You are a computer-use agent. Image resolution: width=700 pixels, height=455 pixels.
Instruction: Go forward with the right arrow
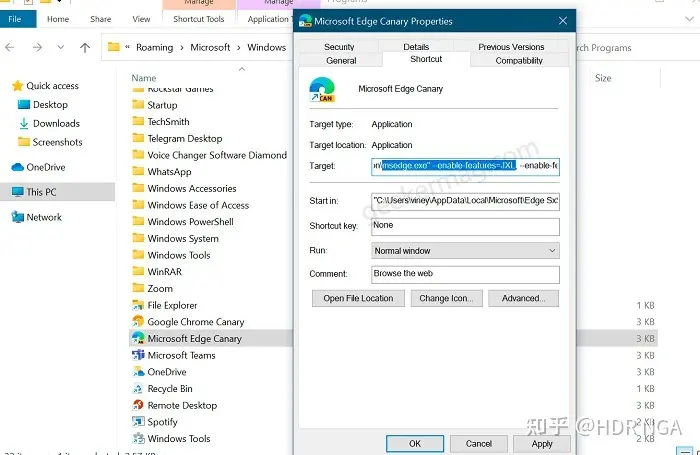pos(38,47)
